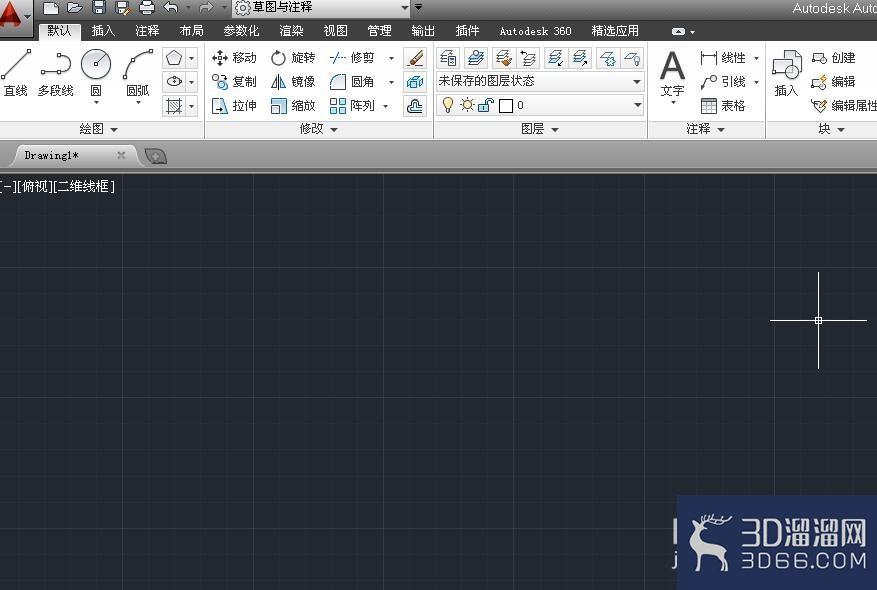The width and height of the screenshot is (877, 590).
Task: Select the Polyline (多段线) tool
Action: tap(55, 73)
